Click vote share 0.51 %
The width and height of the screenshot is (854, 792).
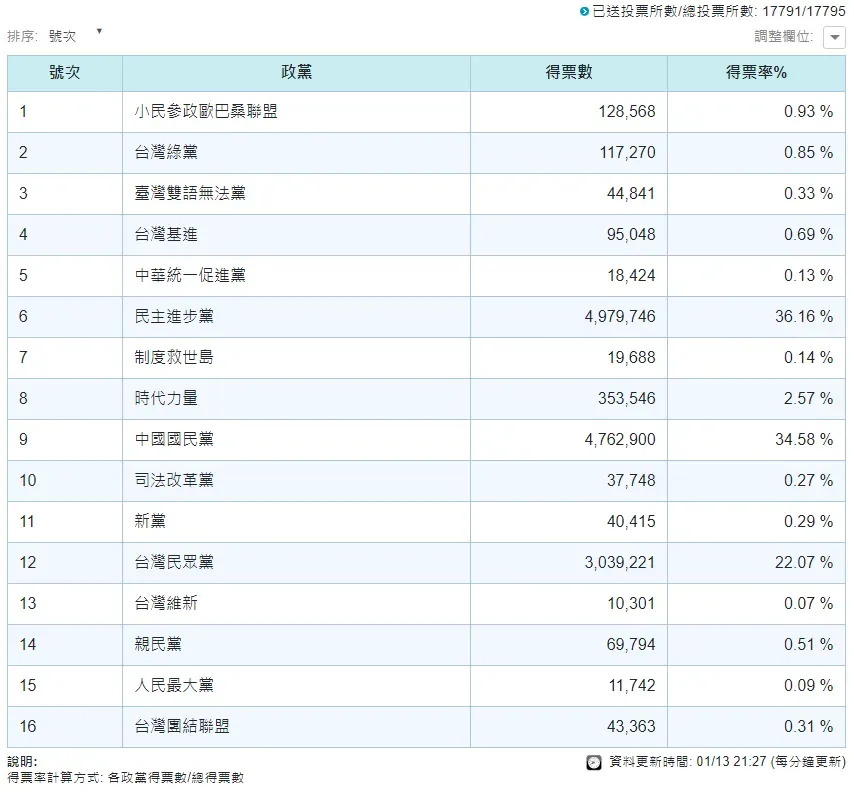point(808,644)
